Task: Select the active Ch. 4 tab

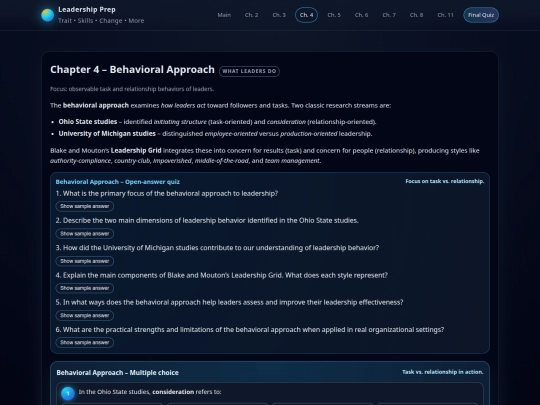Action: [307, 15]
